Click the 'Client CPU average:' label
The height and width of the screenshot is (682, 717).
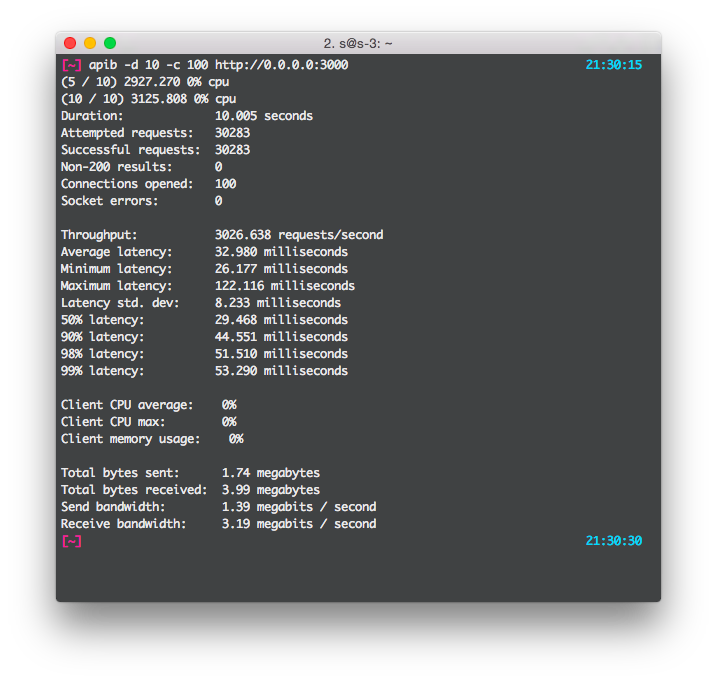(x=127, y=405)
